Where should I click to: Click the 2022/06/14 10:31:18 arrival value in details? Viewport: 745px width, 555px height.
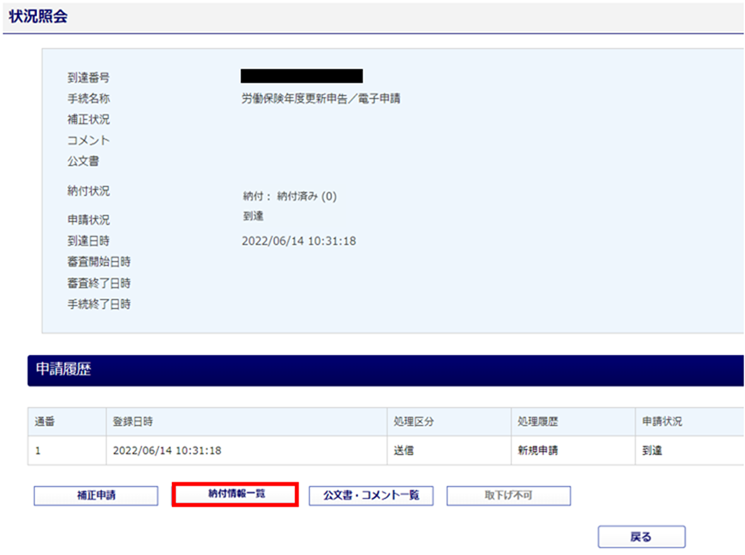click(299, 241)
